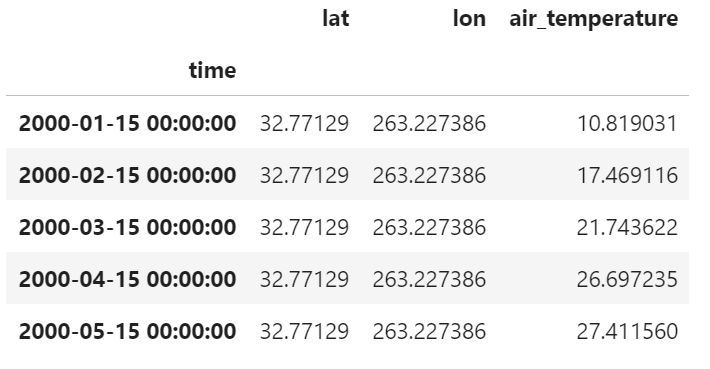Click the time index label
The image size is (710, 369).
click(x=212, y=71)
